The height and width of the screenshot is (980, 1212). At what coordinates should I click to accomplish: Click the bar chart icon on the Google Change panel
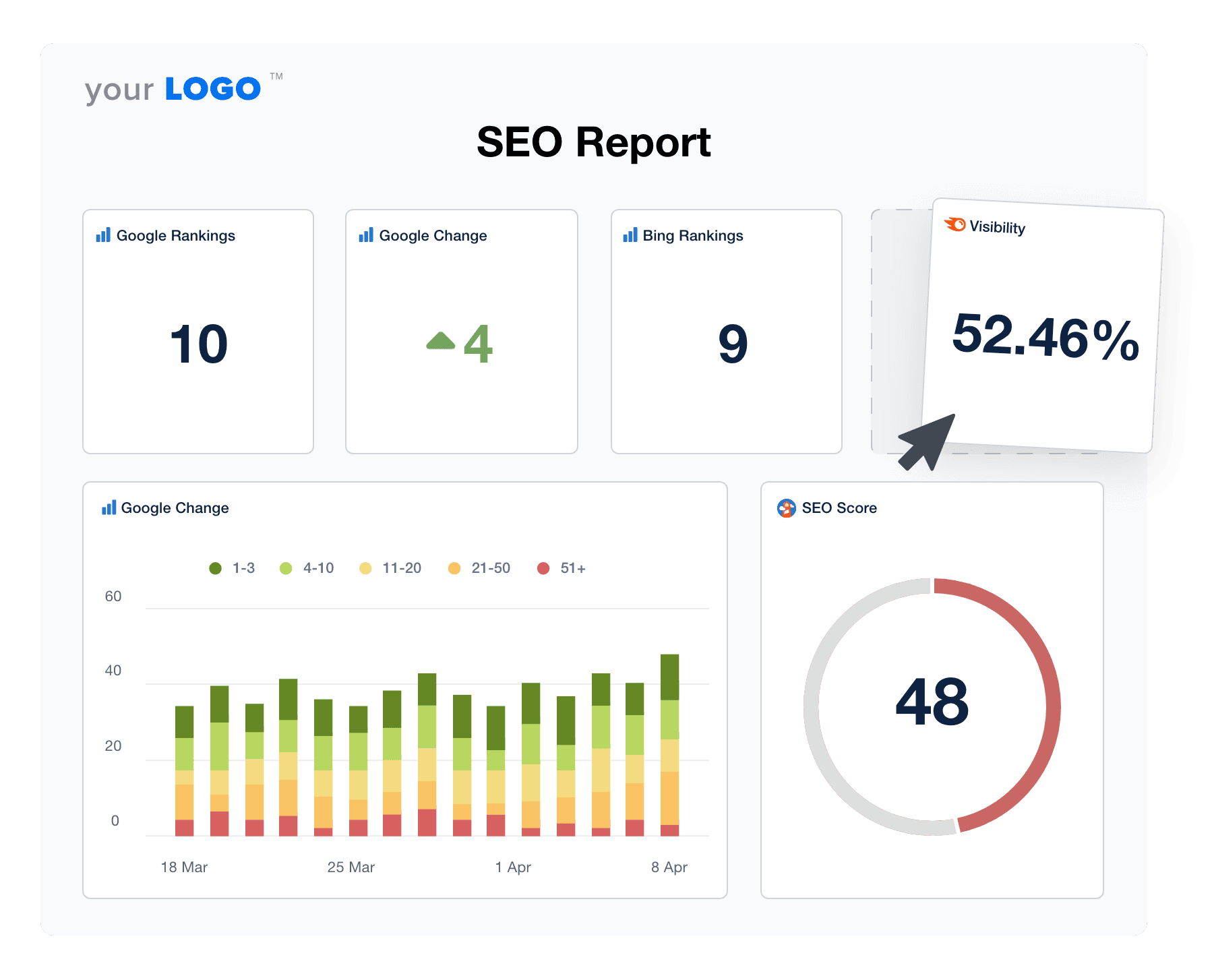(108, 508)
